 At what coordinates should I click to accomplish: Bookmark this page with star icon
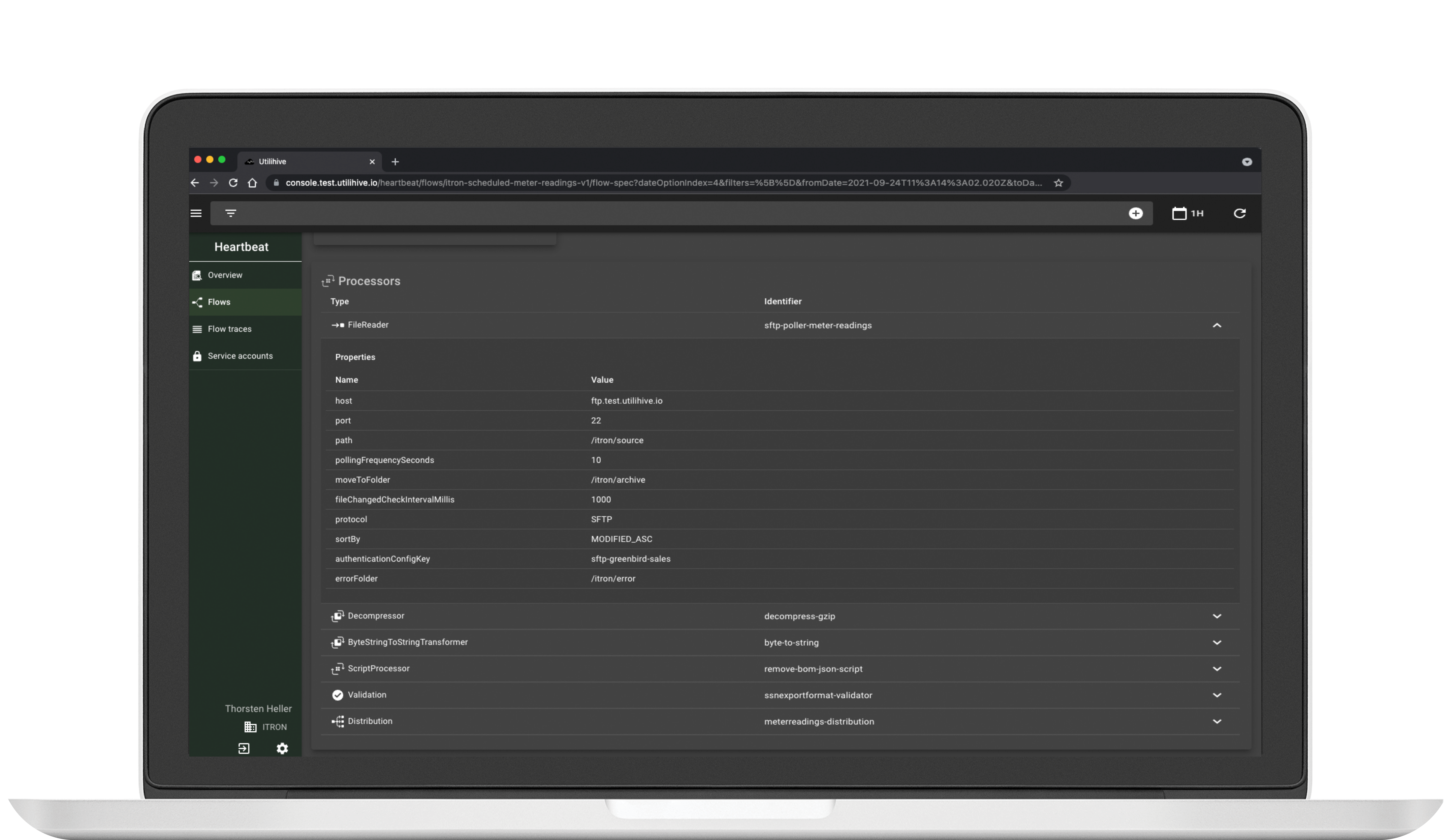pyautogui.click(x=1059, y=183)
